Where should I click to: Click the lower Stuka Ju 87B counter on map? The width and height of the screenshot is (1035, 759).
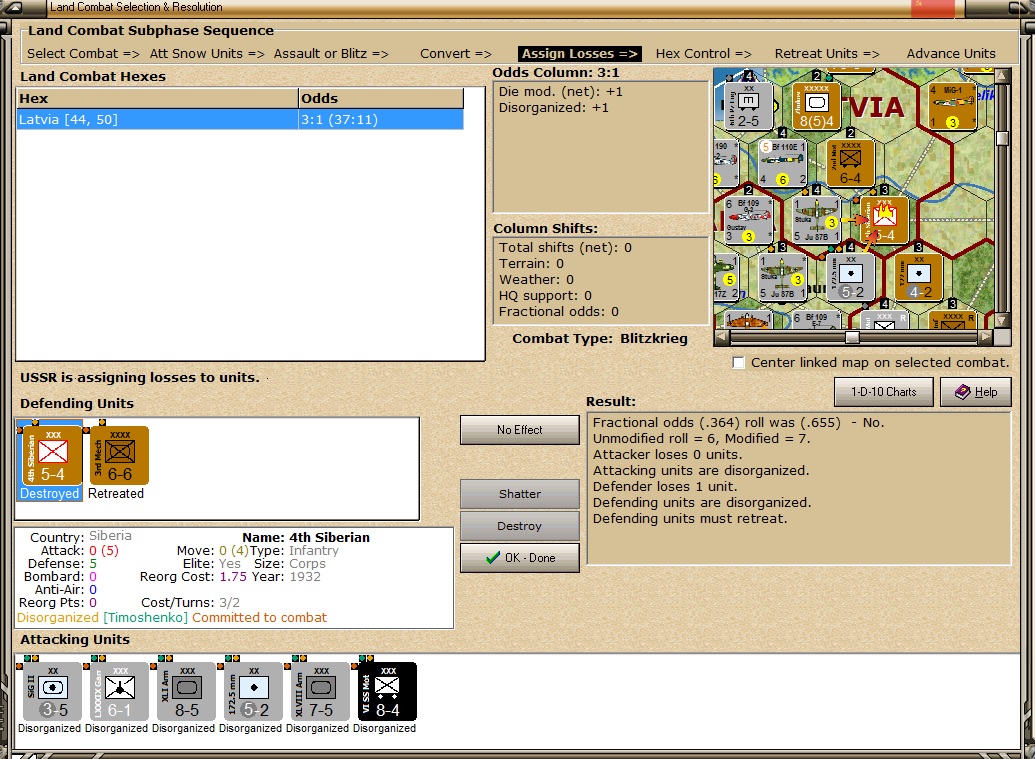782,278
